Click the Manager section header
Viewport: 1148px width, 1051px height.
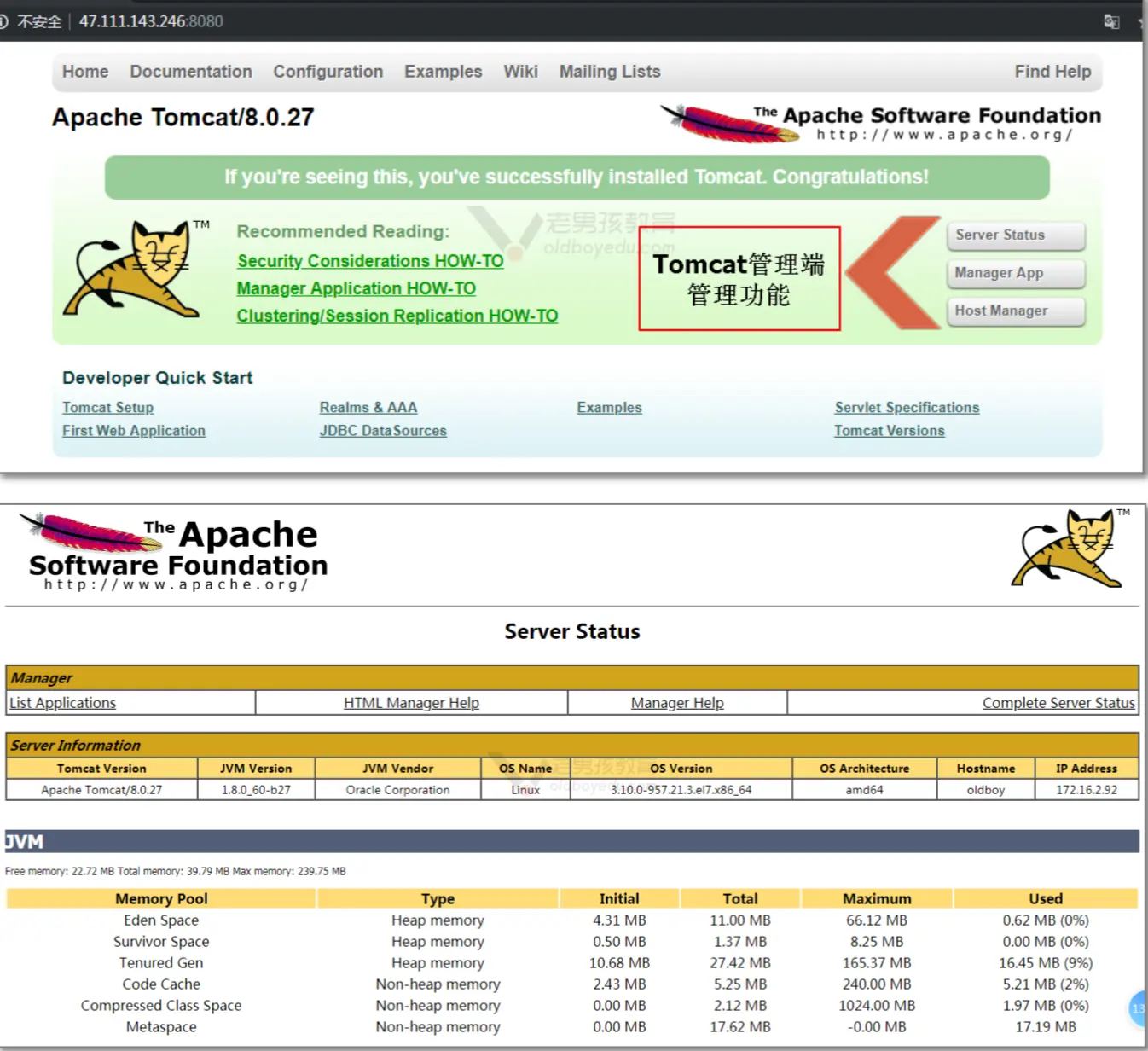click(572, 678)
